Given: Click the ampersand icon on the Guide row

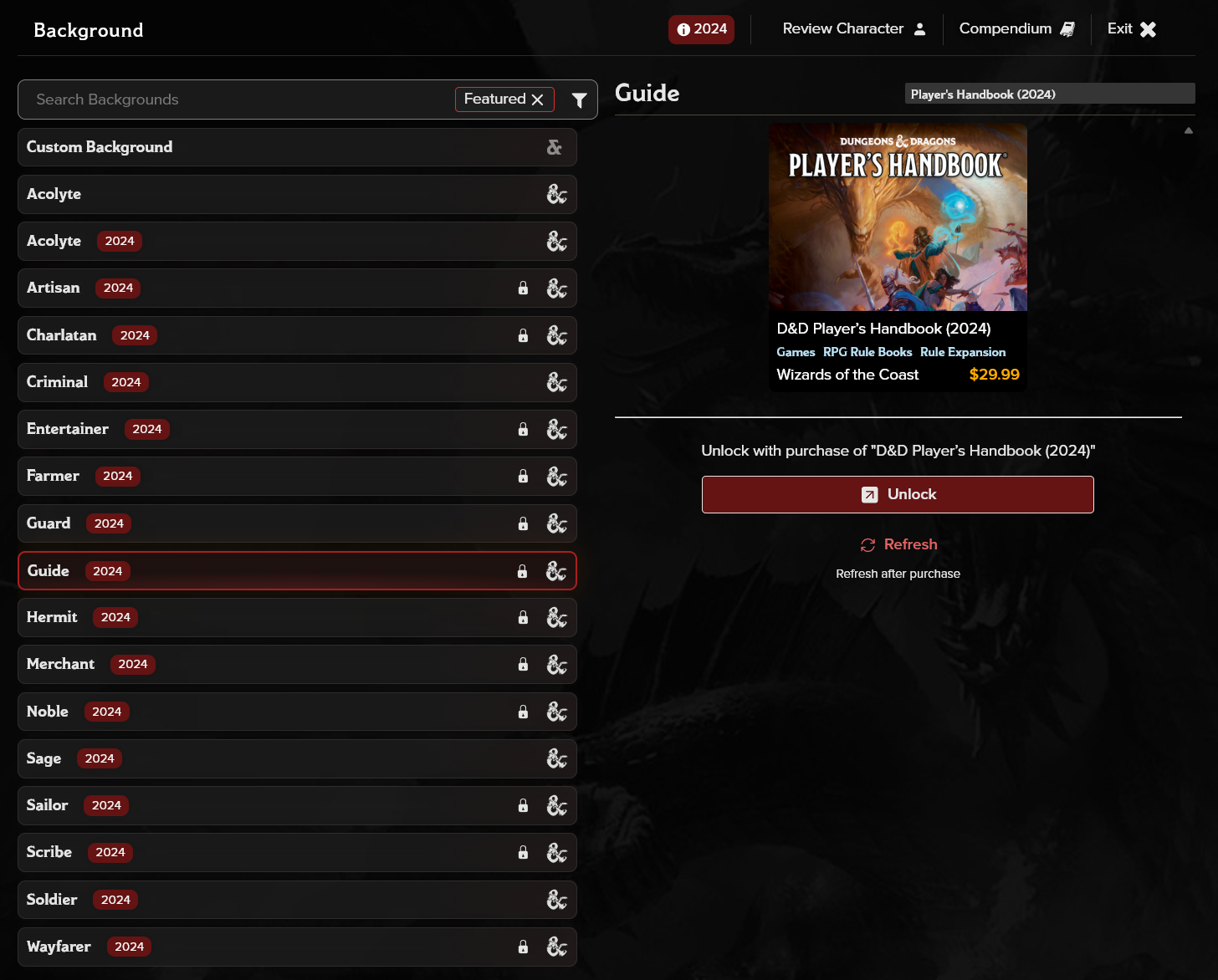Looking at the screenshot, I should tap(555, 571).
